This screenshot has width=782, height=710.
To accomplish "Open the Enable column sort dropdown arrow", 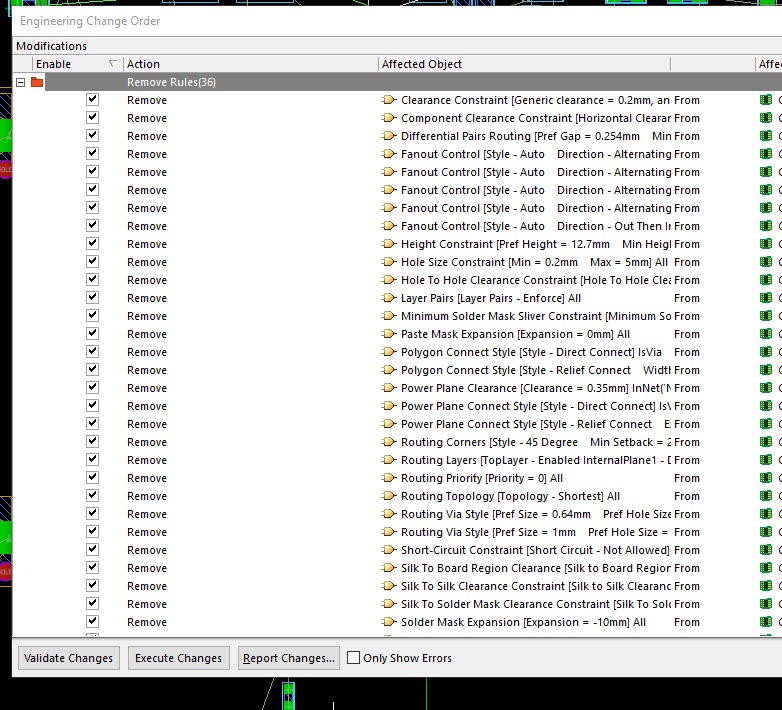I will point(112,64).
